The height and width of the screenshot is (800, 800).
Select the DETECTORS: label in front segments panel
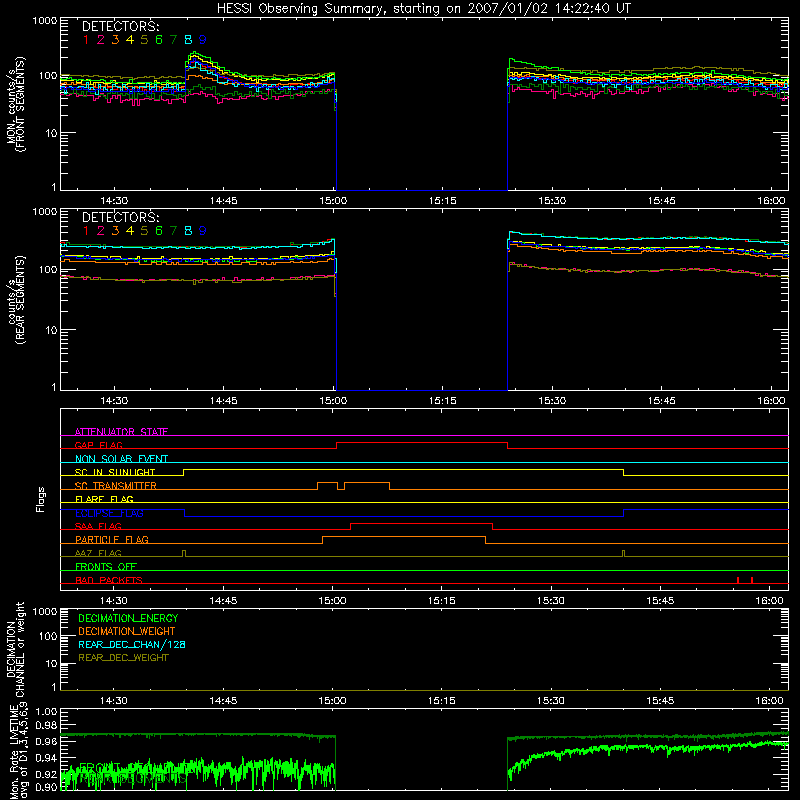coord(120,26)
